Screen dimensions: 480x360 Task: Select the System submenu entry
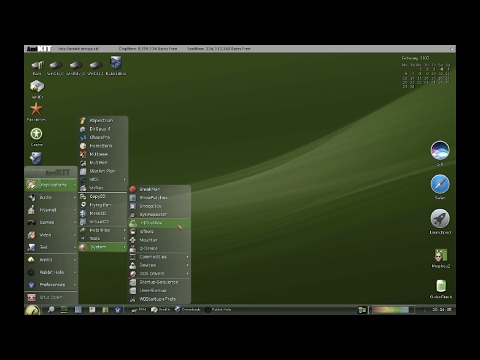tap(103, 247)
